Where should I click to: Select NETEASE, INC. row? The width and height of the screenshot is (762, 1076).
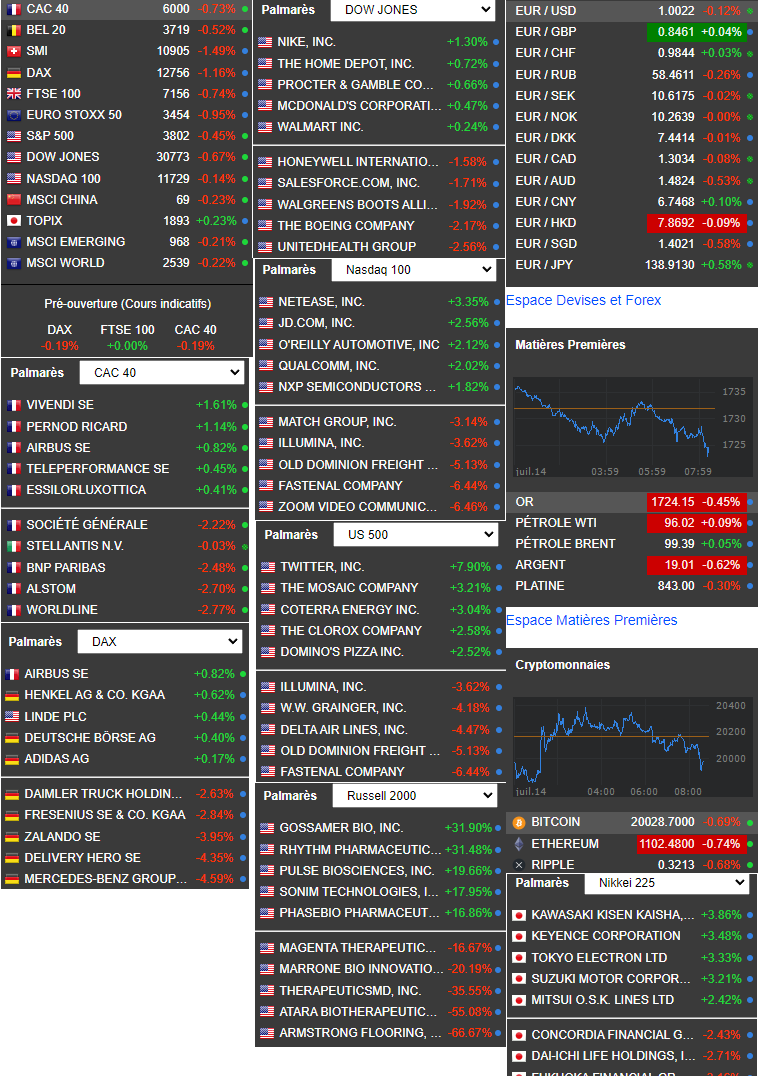click(379, 302)
